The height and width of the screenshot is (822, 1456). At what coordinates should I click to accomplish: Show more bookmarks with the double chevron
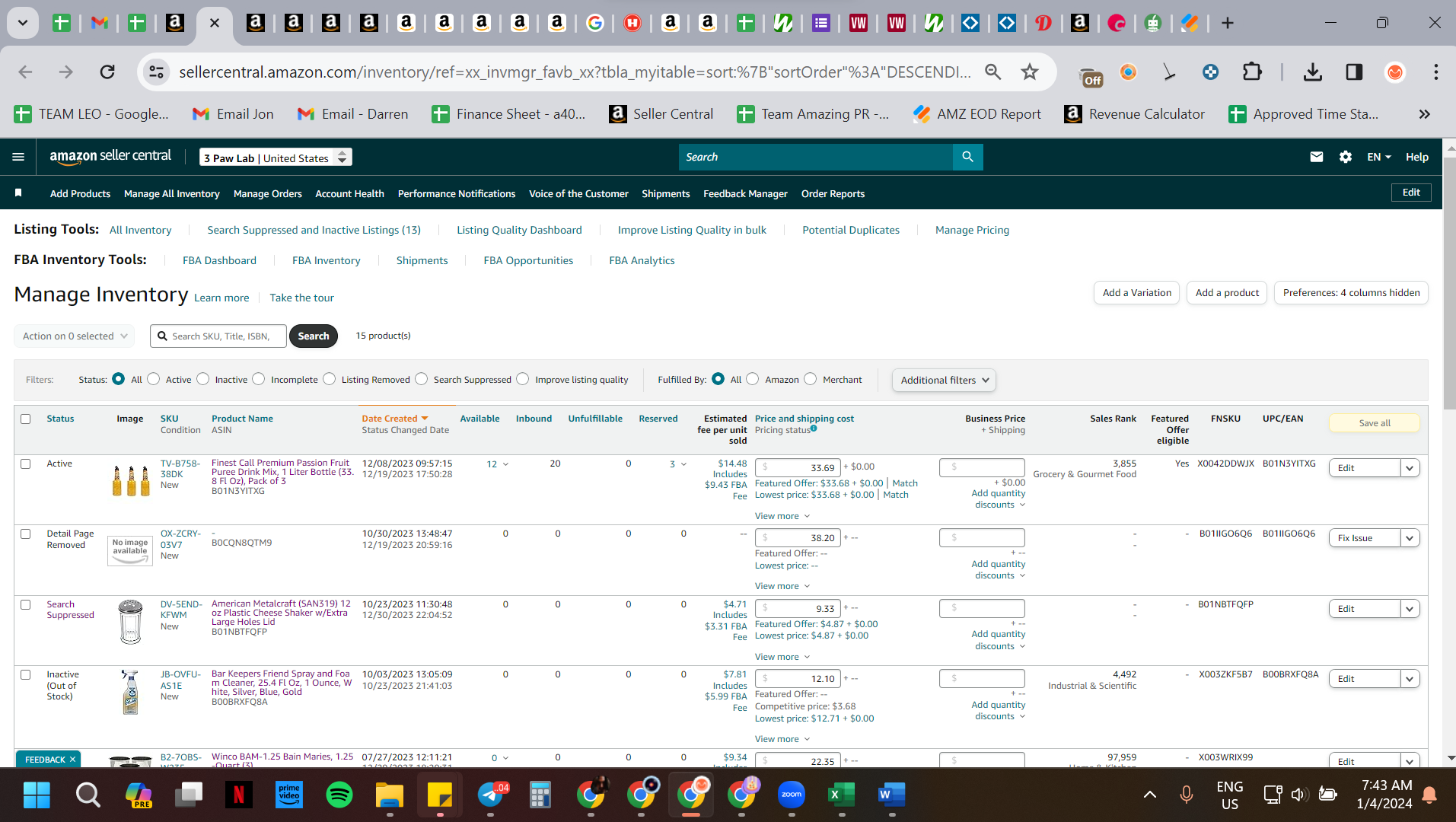(x=1424, y=114)
